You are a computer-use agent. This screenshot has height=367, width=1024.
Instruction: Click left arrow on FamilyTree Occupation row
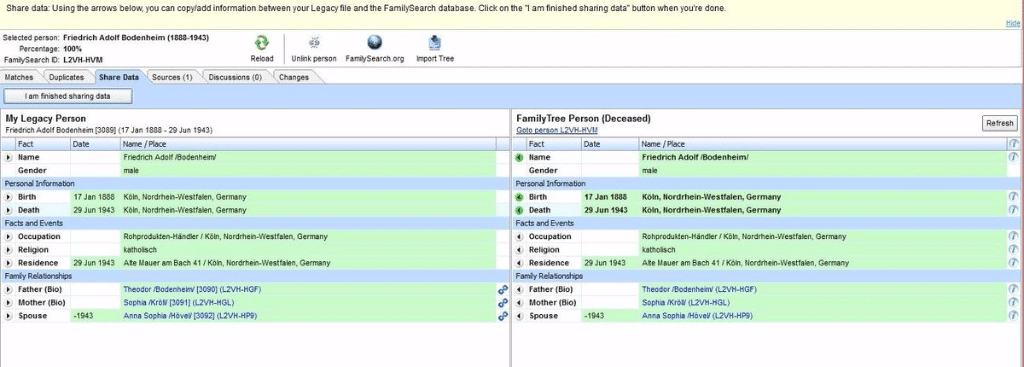519,236
